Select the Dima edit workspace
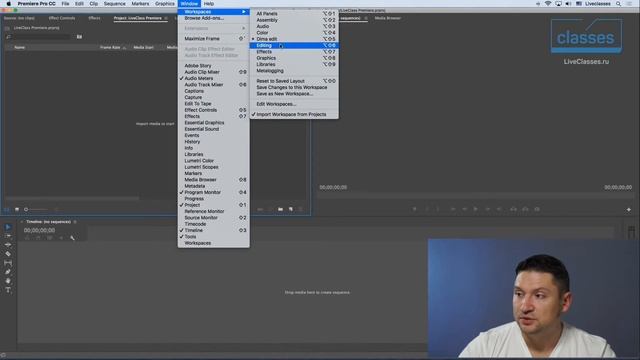The image size is (640, 360). click(294, 39)
